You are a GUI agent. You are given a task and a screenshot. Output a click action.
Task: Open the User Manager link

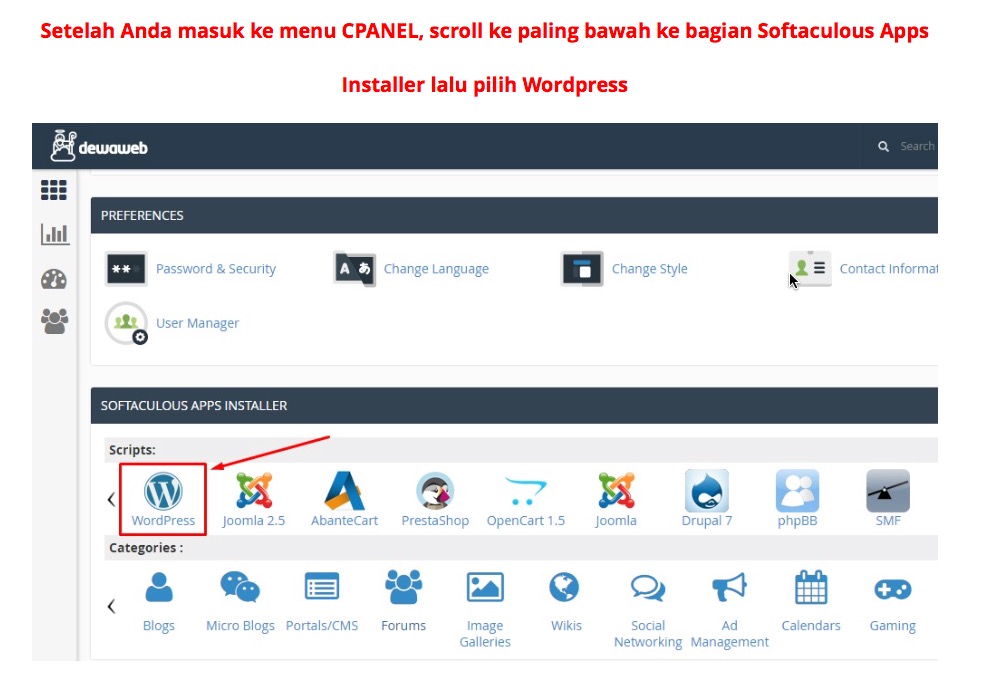click(x=197, y=323)
